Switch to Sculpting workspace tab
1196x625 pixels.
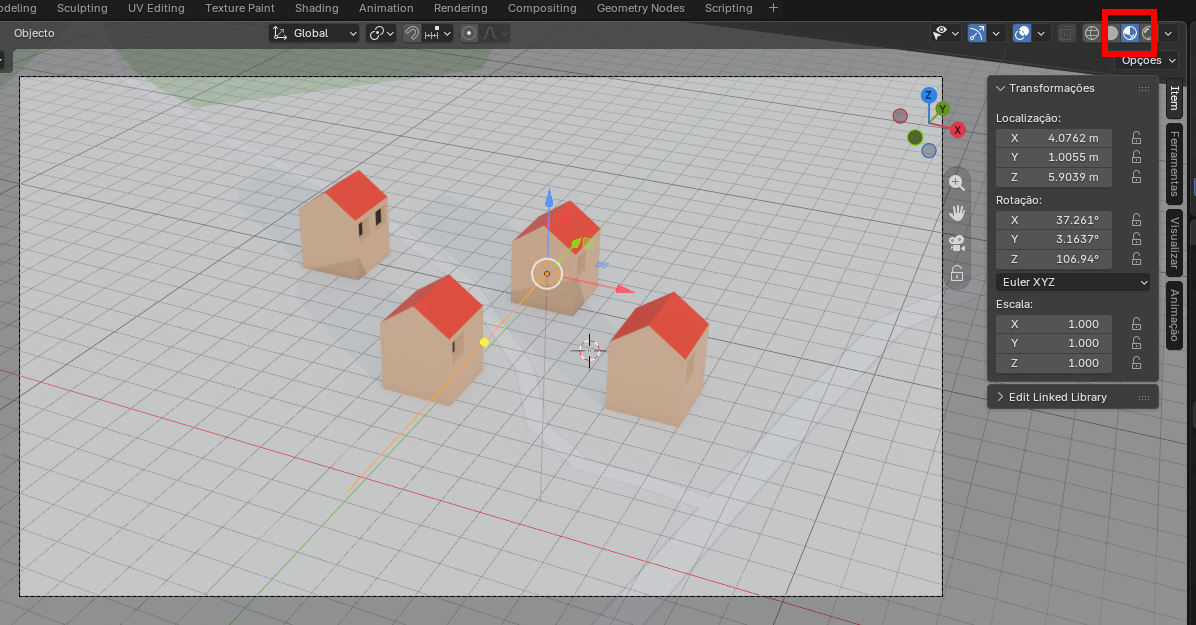(82, 8)
